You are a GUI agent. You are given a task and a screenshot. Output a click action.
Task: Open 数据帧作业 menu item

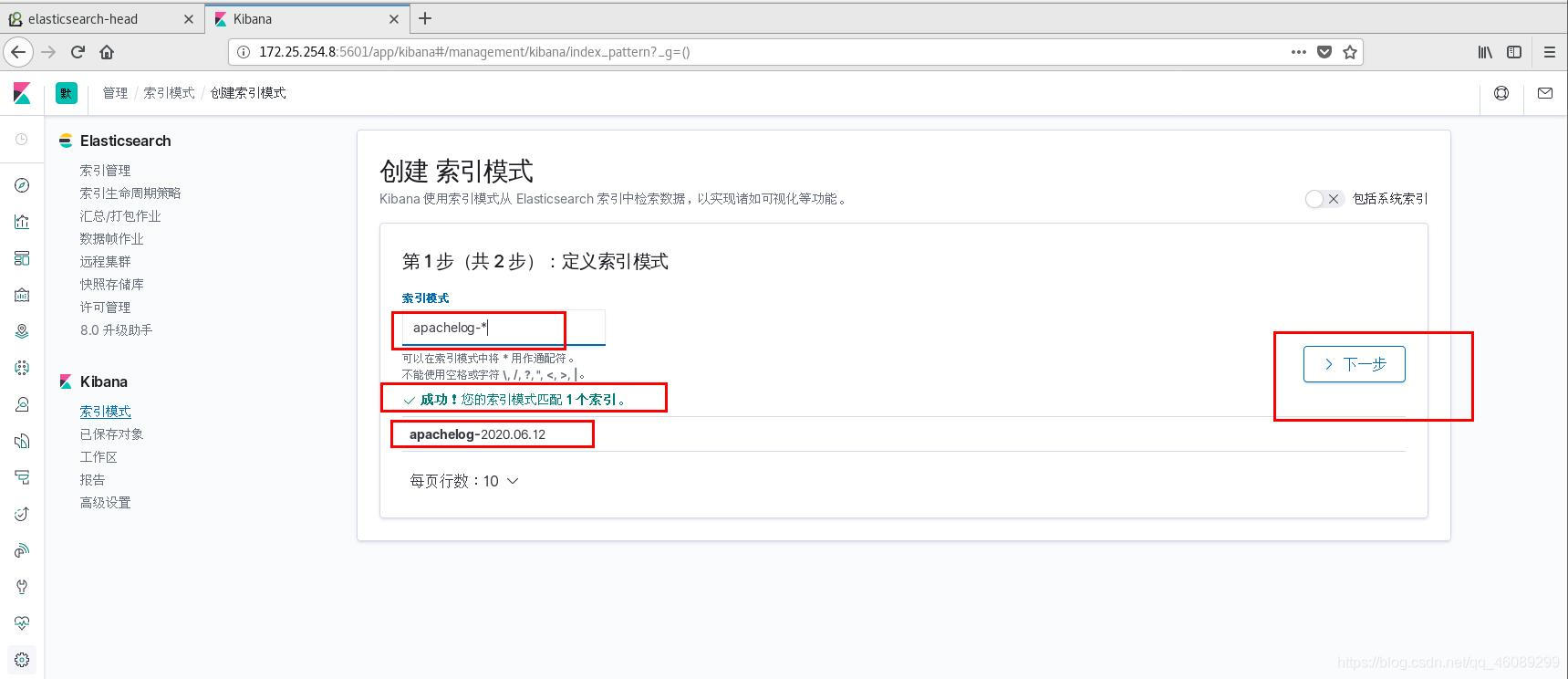point(111,239)
